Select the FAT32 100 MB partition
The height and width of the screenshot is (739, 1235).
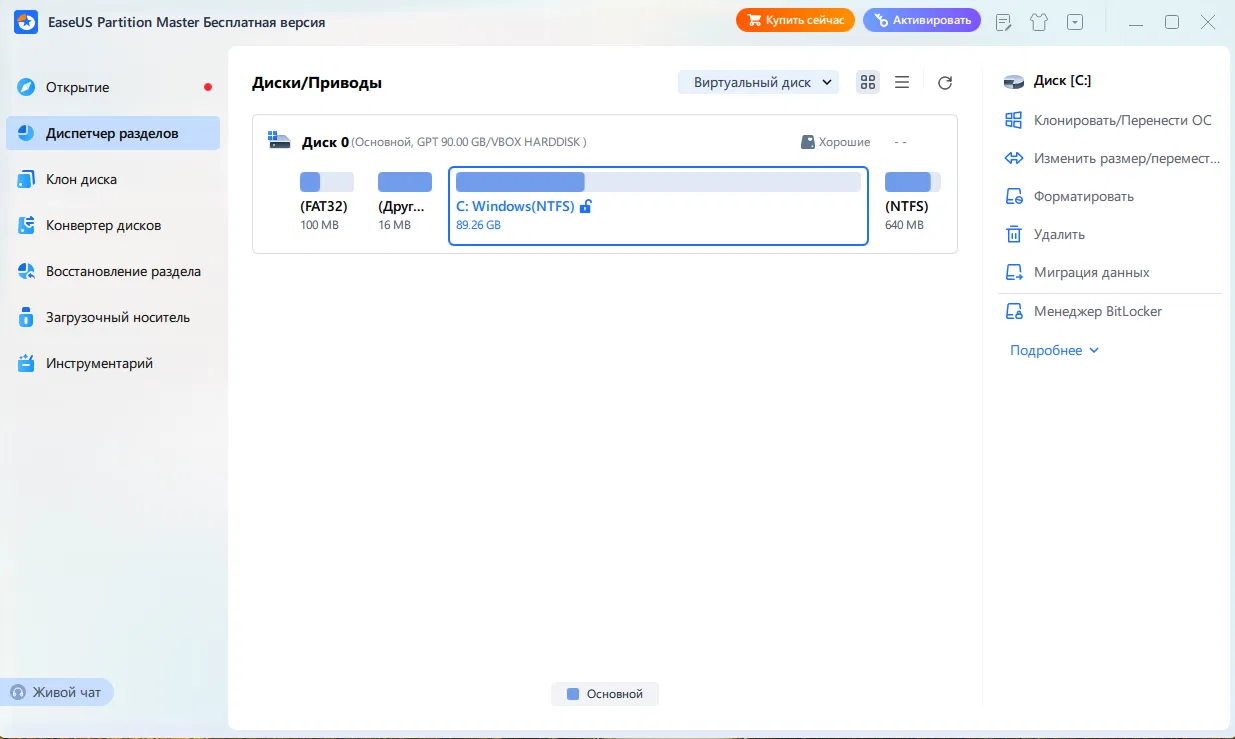click(x=326, y=202)
